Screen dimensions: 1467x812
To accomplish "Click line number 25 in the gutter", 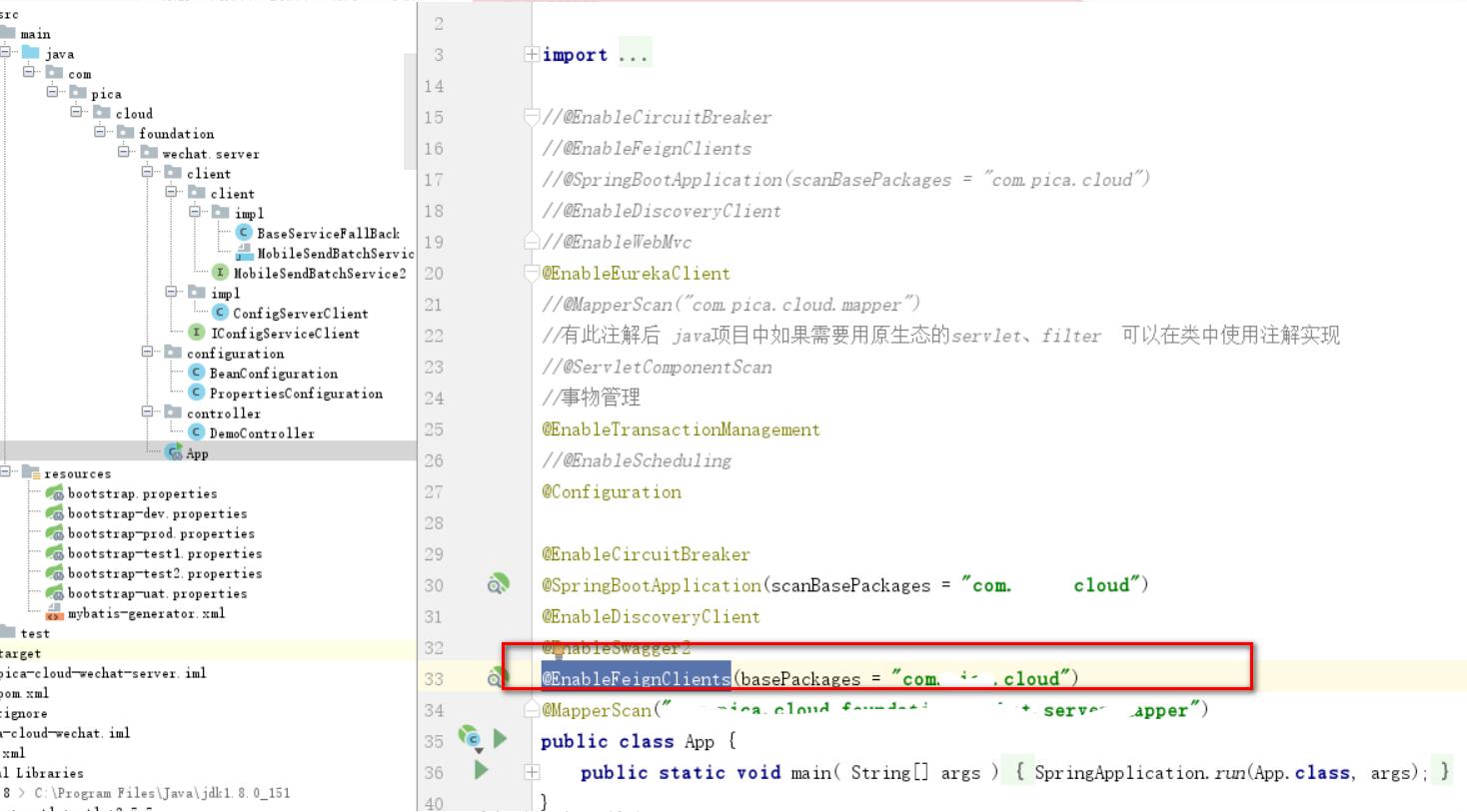I will [434, 429].
